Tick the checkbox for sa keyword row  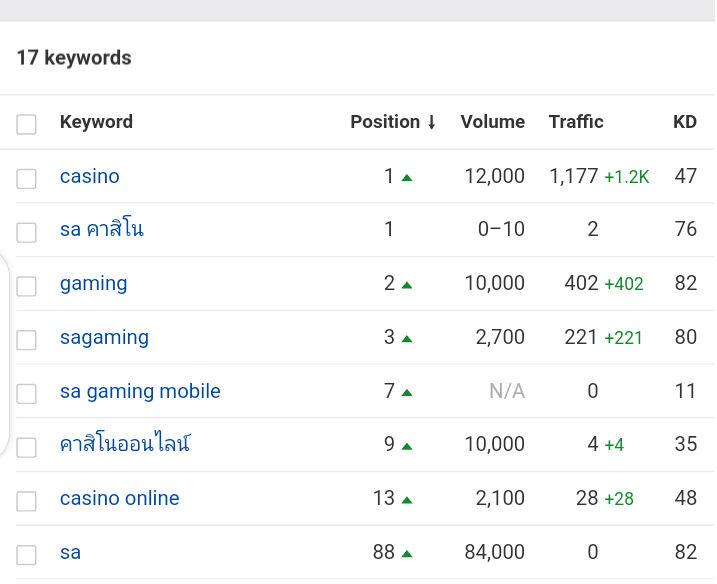[x=26, y=555]
